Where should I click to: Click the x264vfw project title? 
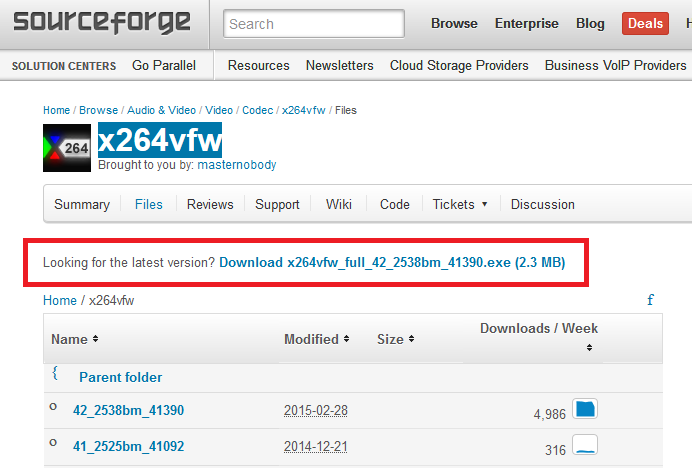tap(160, 140)
